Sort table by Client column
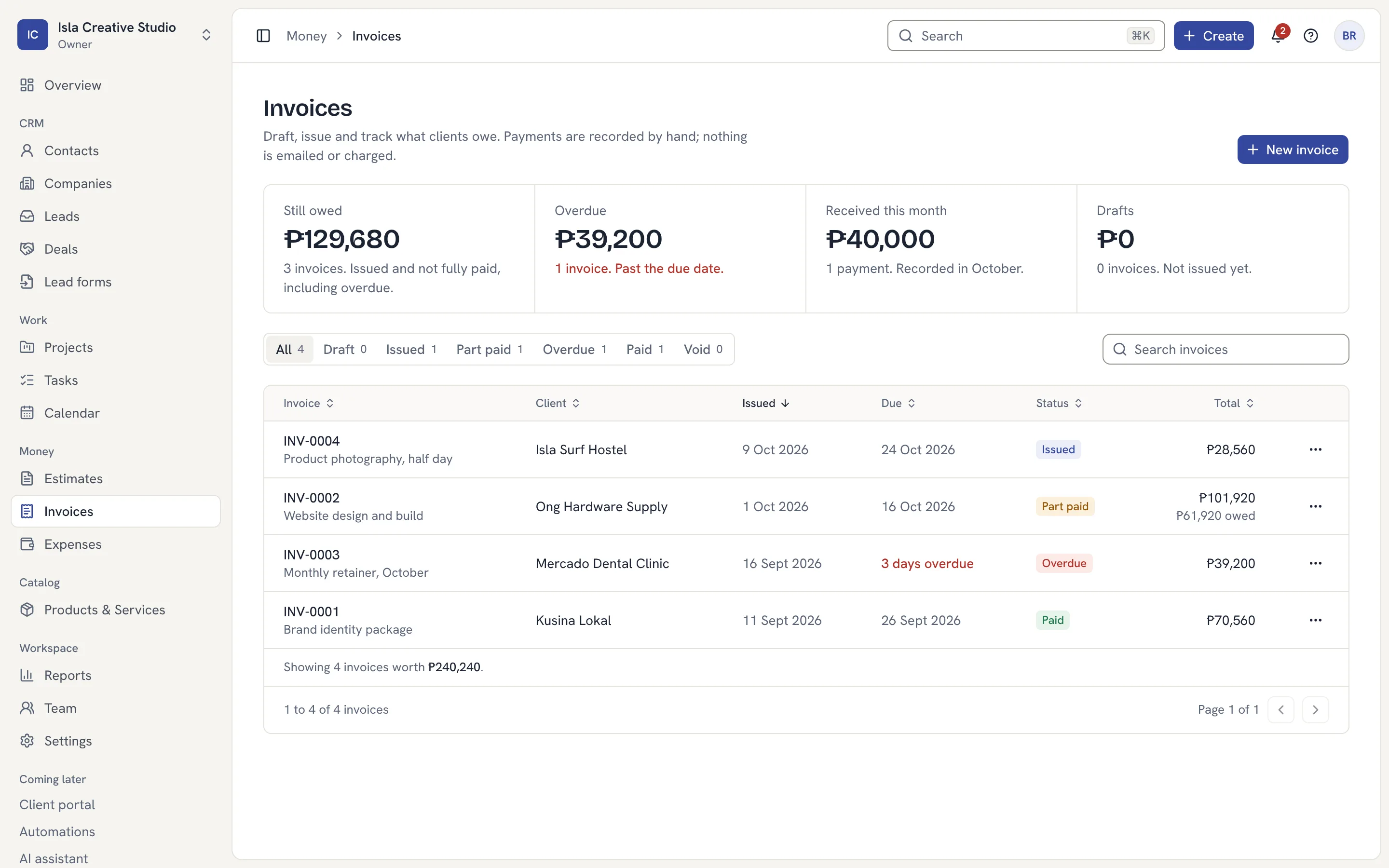1389x868 pixels. click(558, 403)
